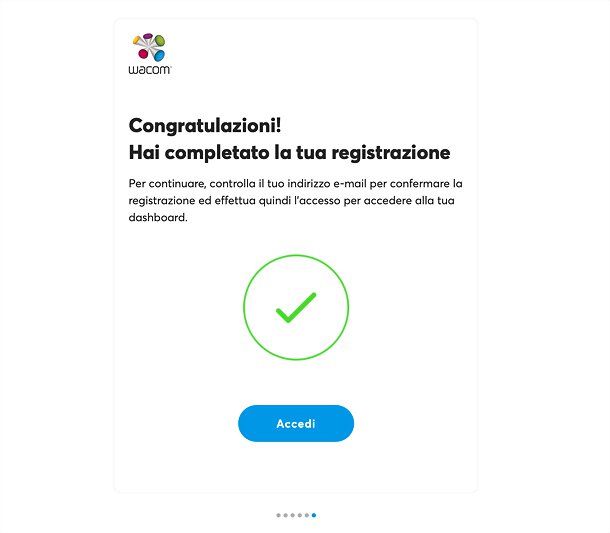
Task: Switch to the fifth step indicator dot
Action: [307, 515]
